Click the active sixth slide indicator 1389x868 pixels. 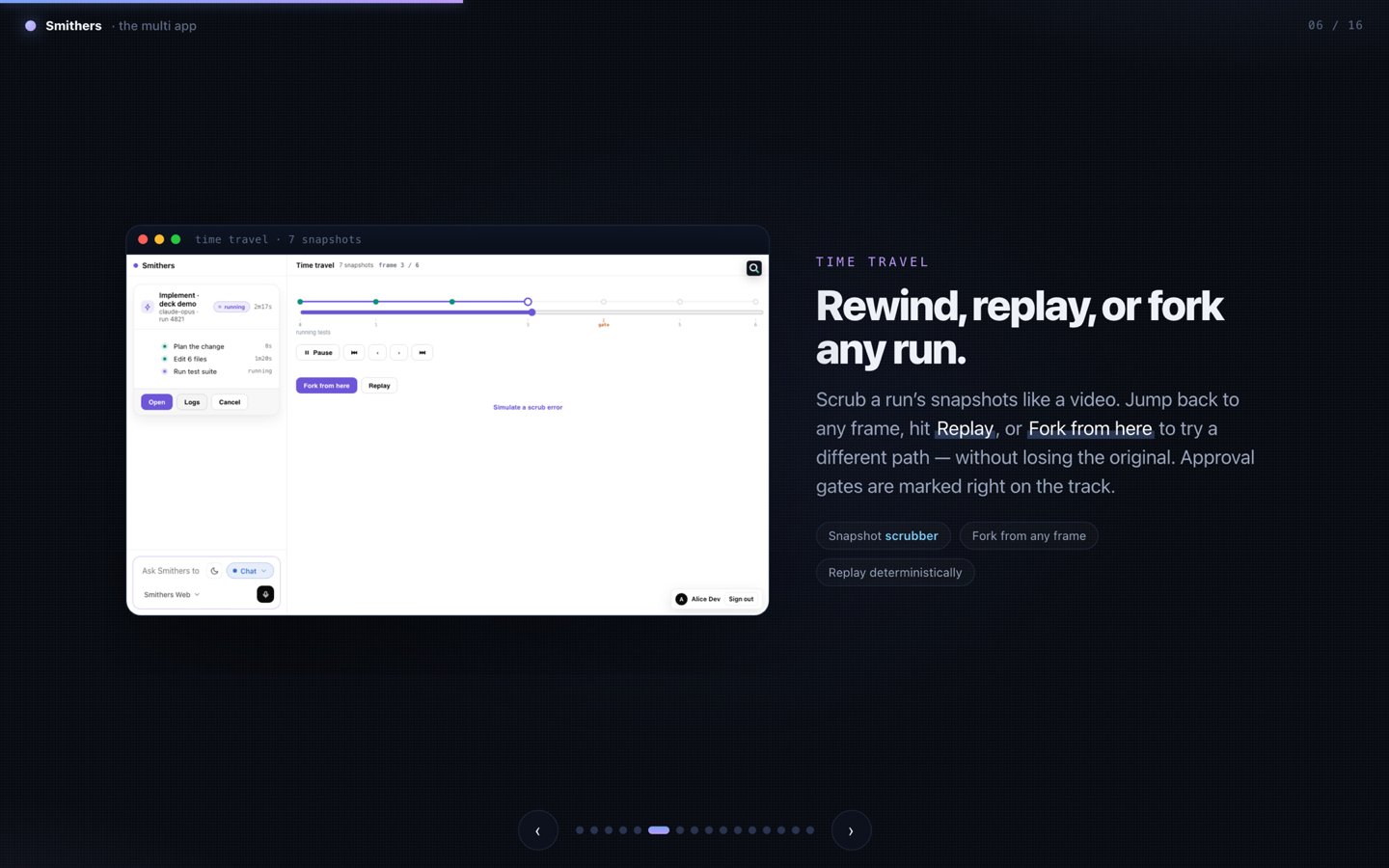[659, 830]
